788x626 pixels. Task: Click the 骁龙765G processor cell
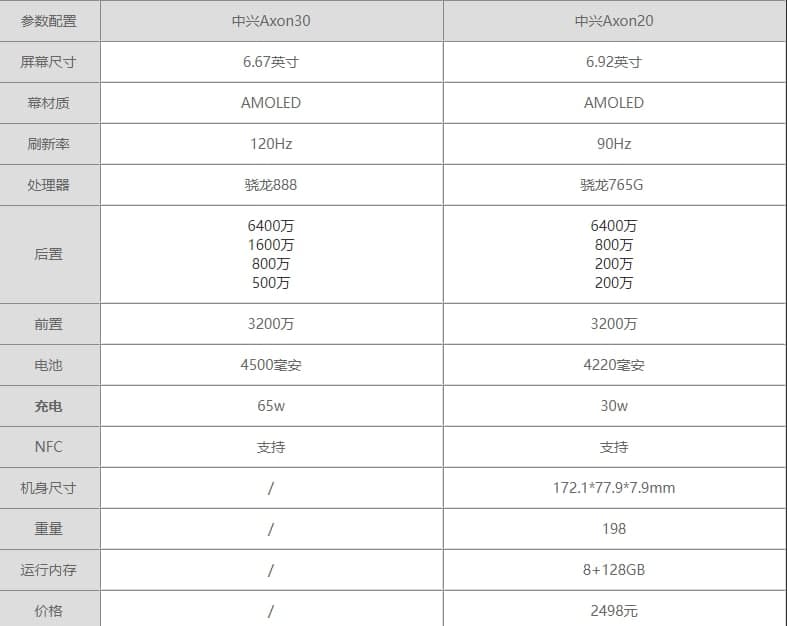(614, 185)
